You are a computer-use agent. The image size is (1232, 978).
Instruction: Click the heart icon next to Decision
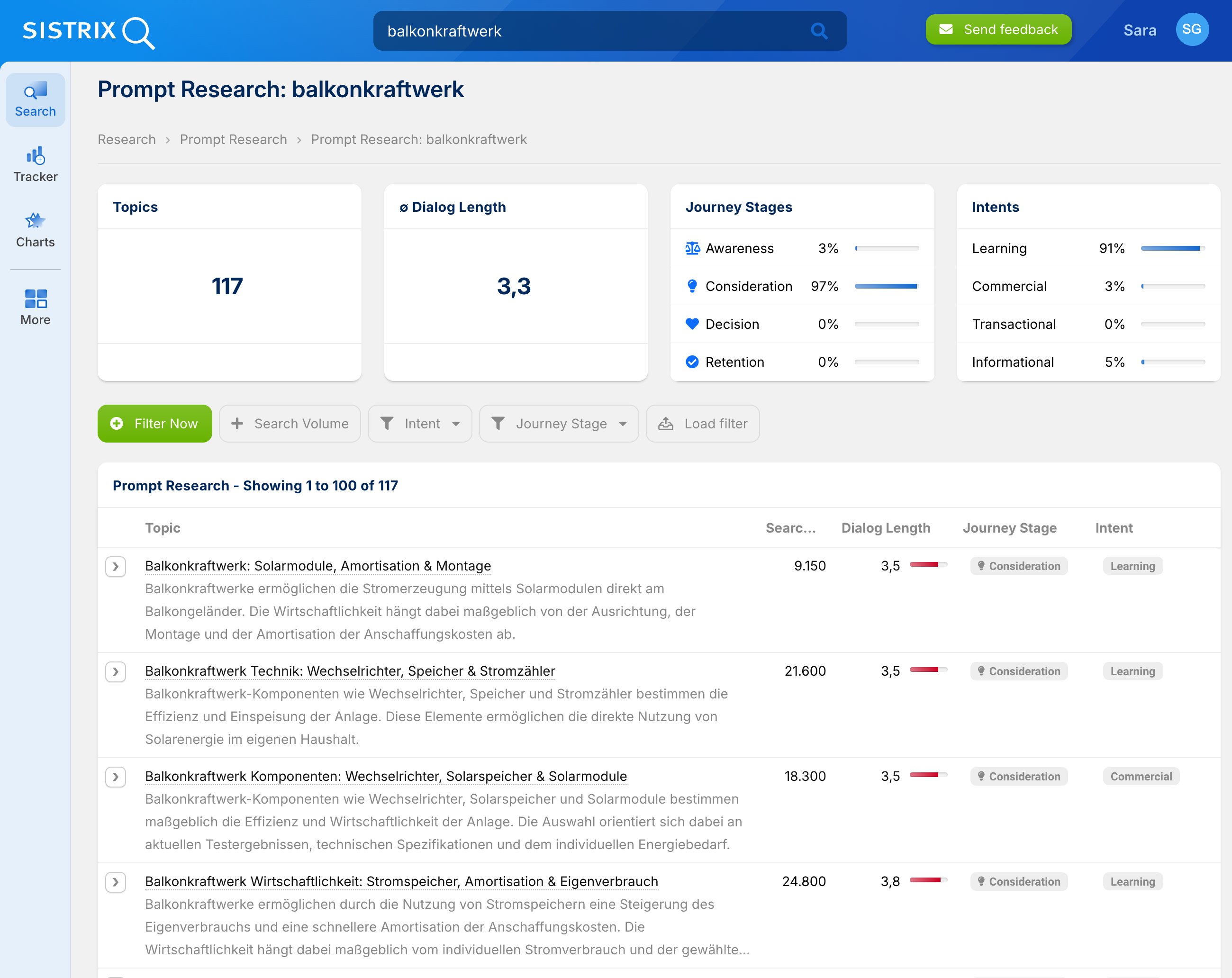pos(693,324)
